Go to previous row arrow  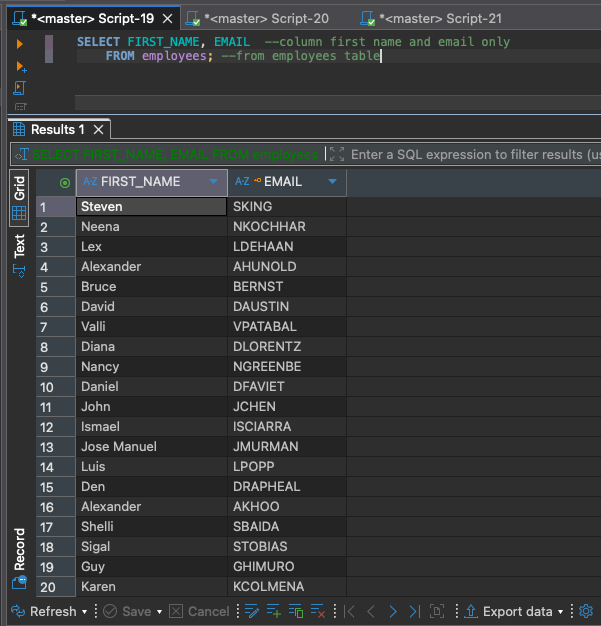point(371,611)
